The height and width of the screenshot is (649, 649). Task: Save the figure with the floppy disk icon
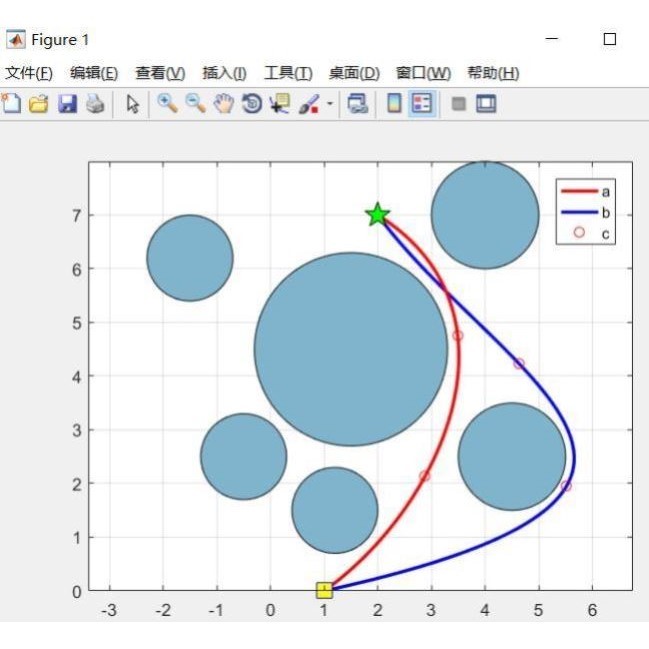point(67,103)
